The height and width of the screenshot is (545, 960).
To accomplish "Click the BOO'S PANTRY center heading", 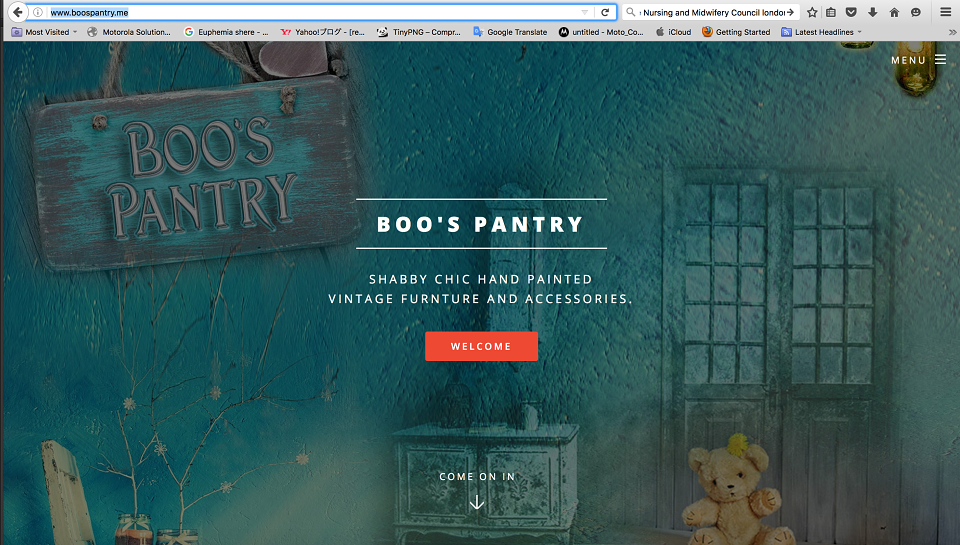I will click(481, 224).
